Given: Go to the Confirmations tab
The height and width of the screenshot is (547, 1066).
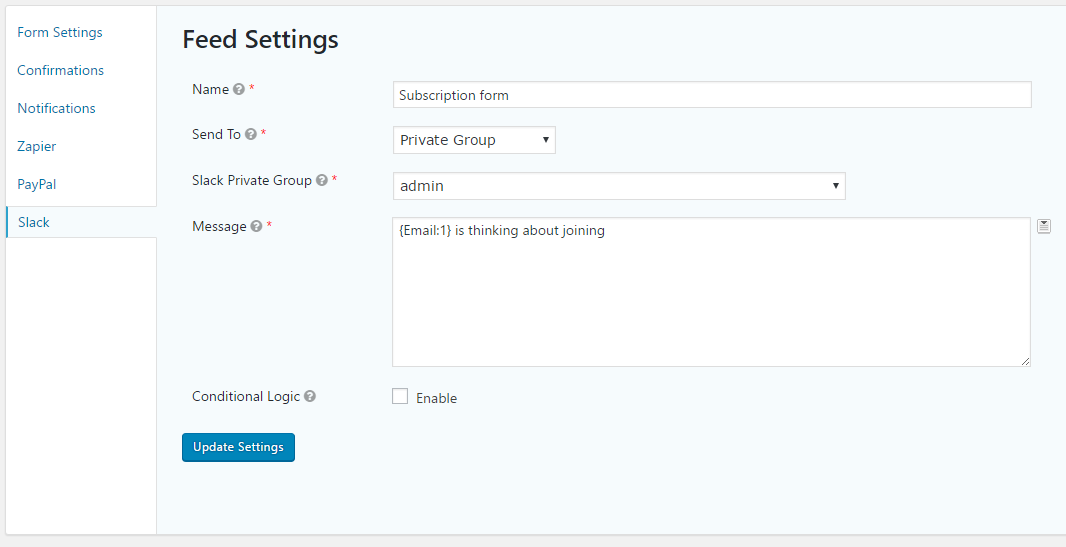Looking at the screenshot, I should click(61, 70).
